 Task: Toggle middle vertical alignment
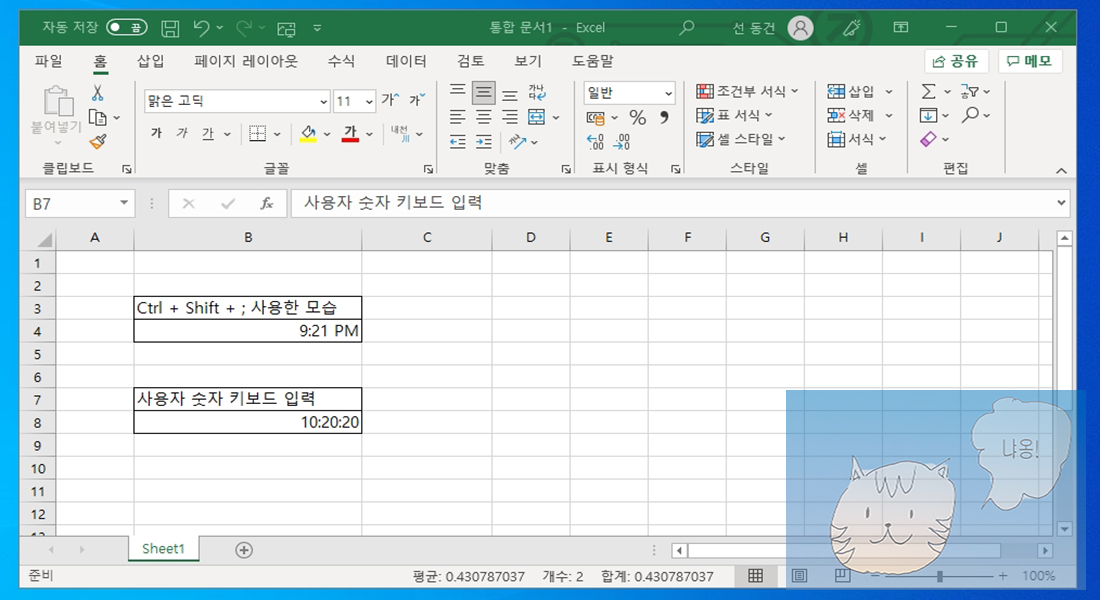(x=484, y=92)
